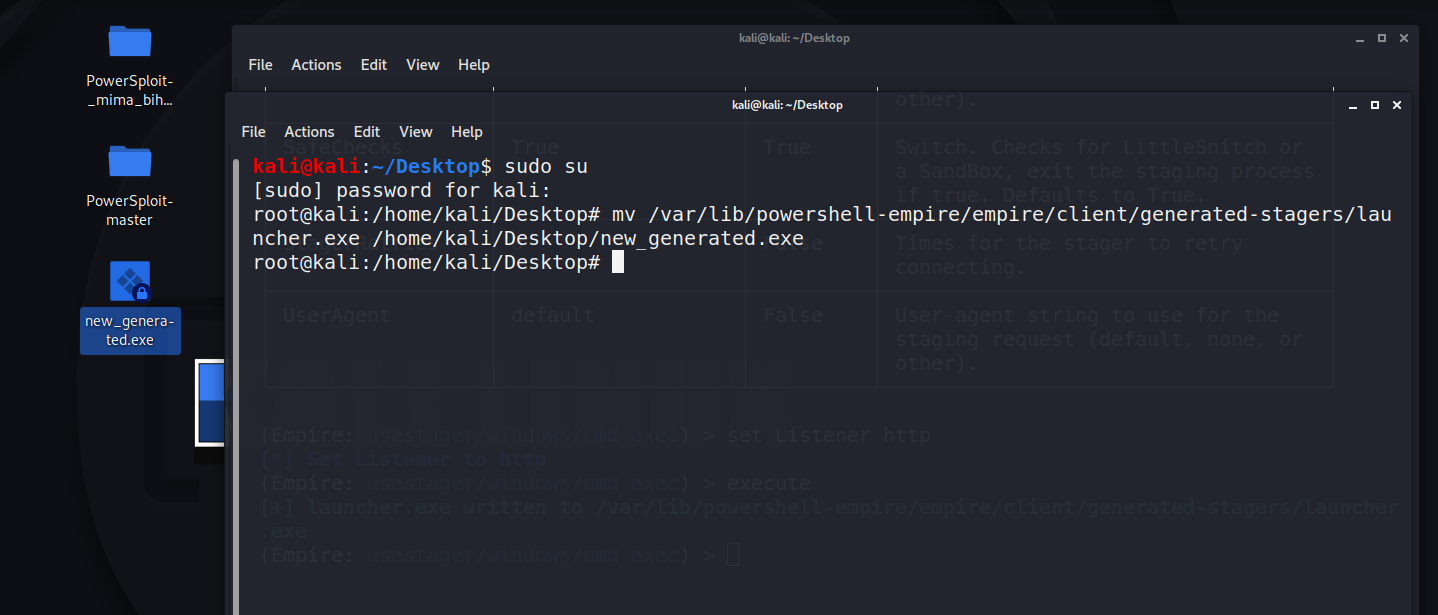Open the Edit menu of the front terminal
Viewport: 1438px width, 615px height.
point(366,131)
